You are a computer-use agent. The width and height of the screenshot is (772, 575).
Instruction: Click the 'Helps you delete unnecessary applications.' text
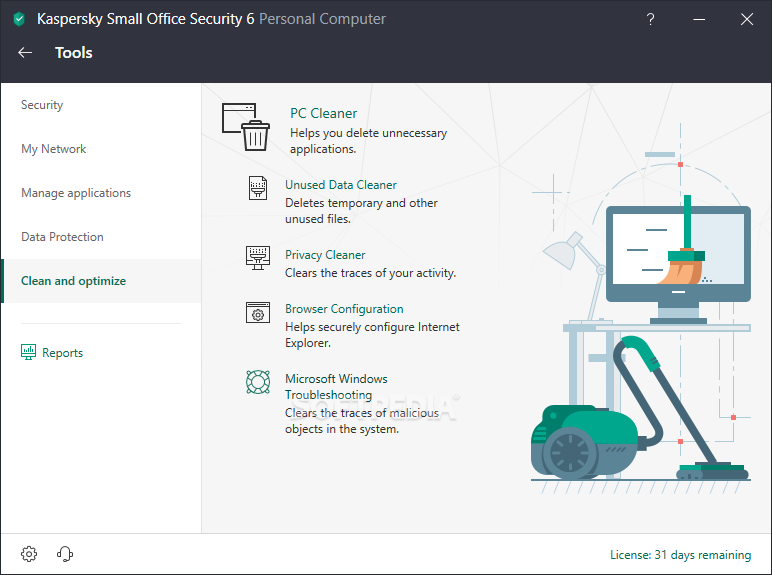(x=368, y=141)
